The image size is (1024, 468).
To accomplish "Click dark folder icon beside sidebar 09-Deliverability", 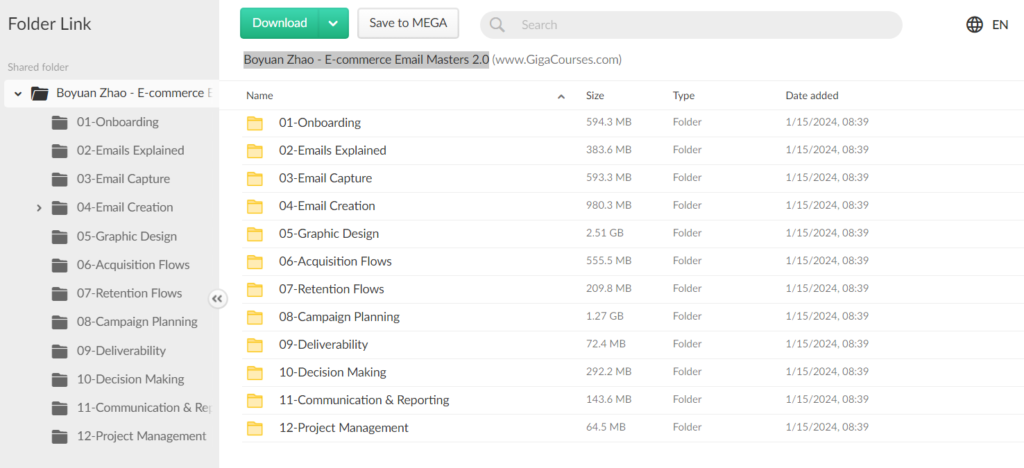I will click(x=60, y=351).
